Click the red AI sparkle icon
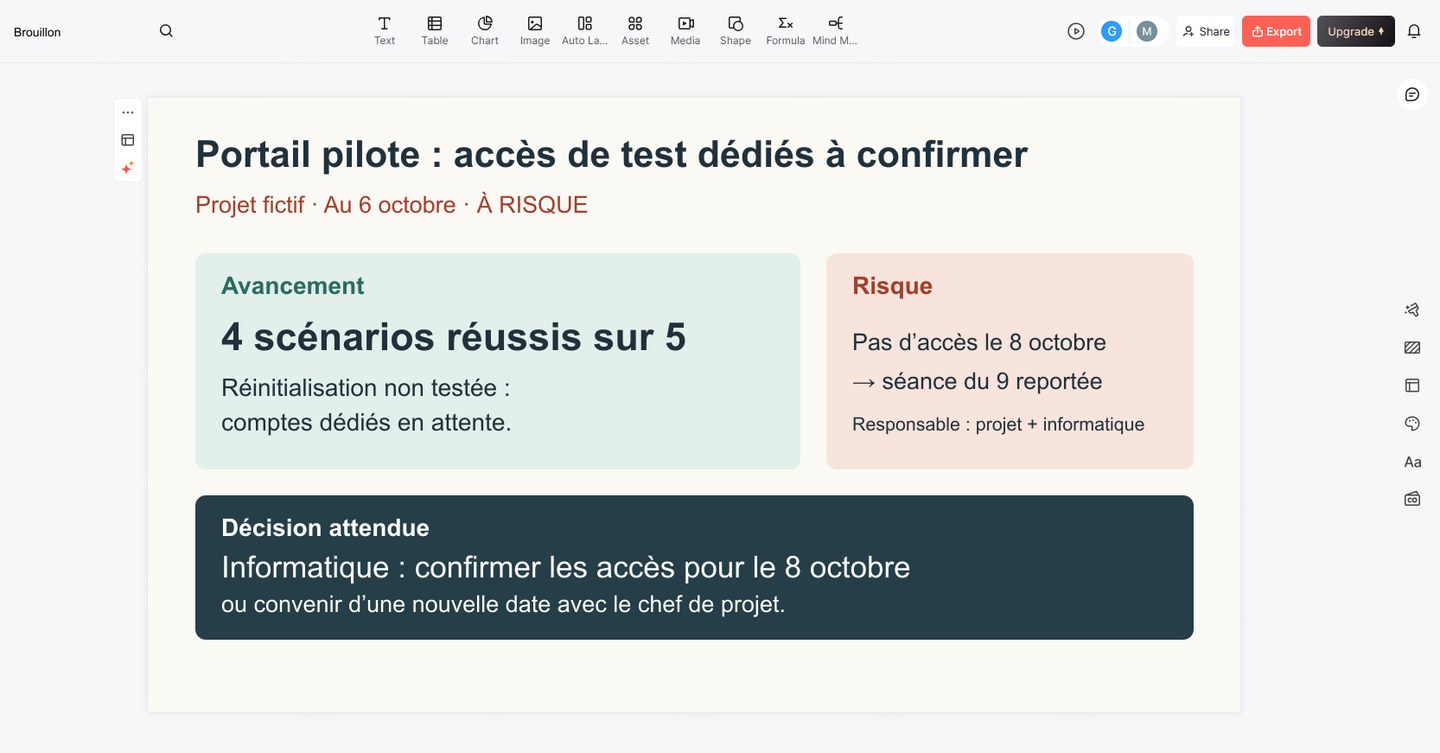1440x753 pixels. coord(128,168)
